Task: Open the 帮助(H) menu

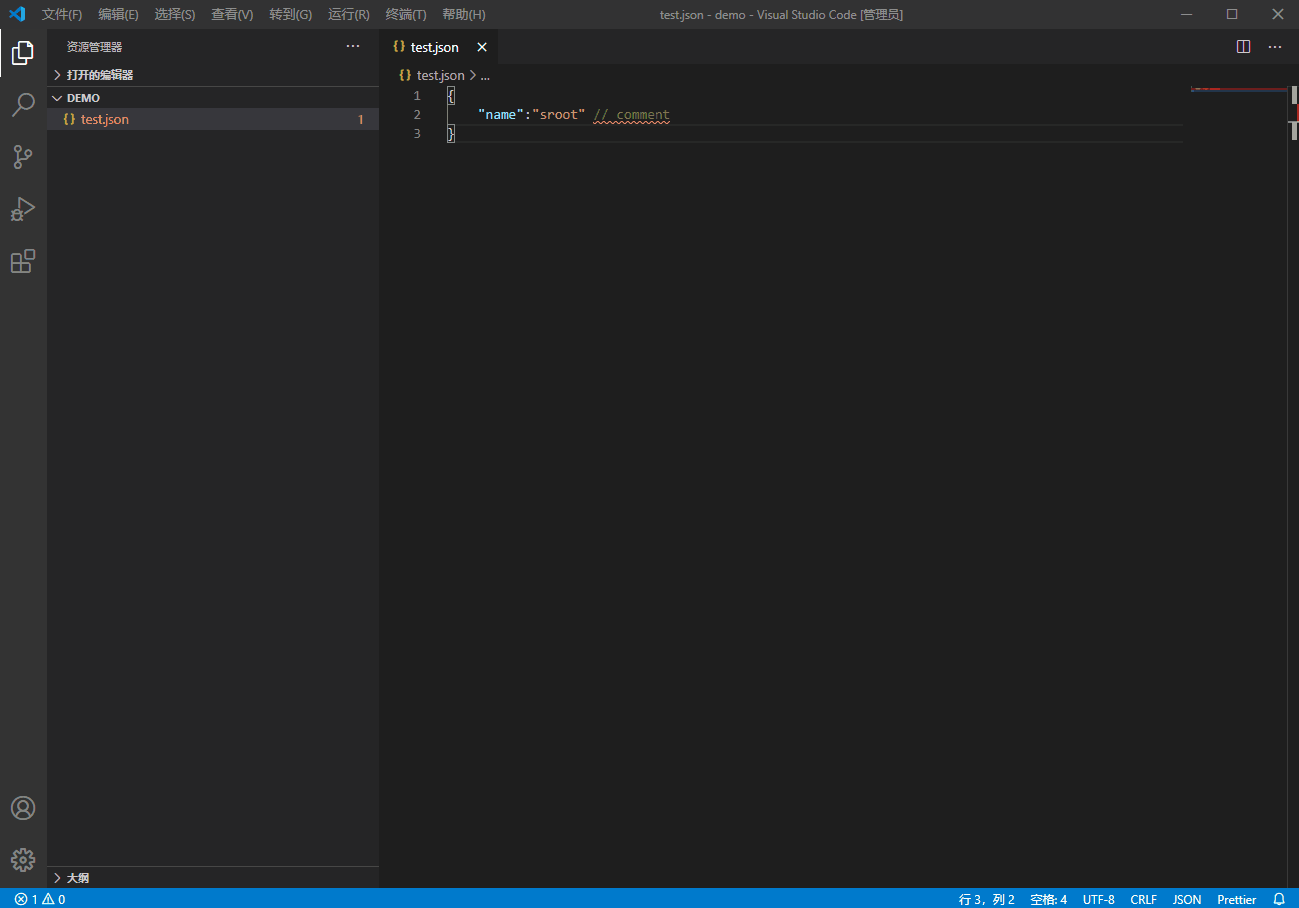Action: click(x=464, y=14)
